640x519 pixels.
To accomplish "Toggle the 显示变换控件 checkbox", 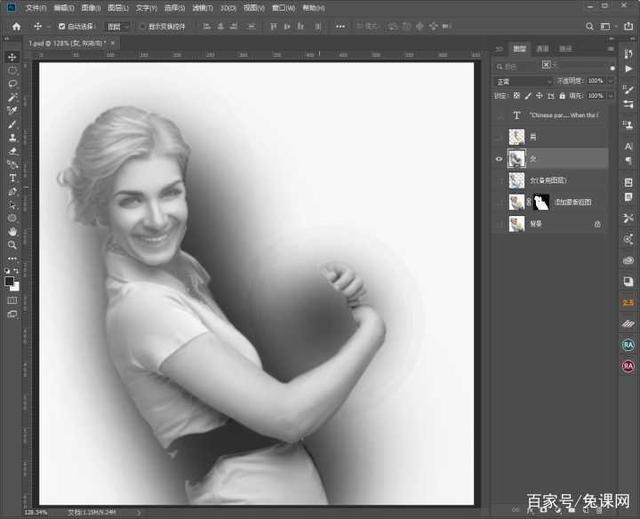I will click(142, 26).
